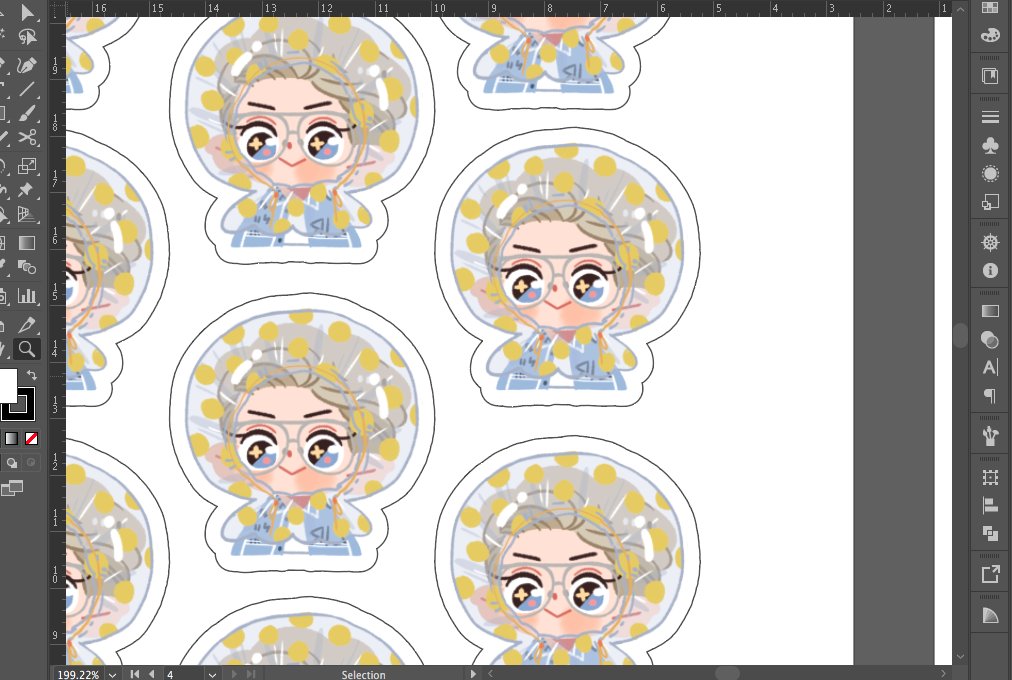Open the Artboards panel
Viewport: 1012px width, 680px height.
990,477
